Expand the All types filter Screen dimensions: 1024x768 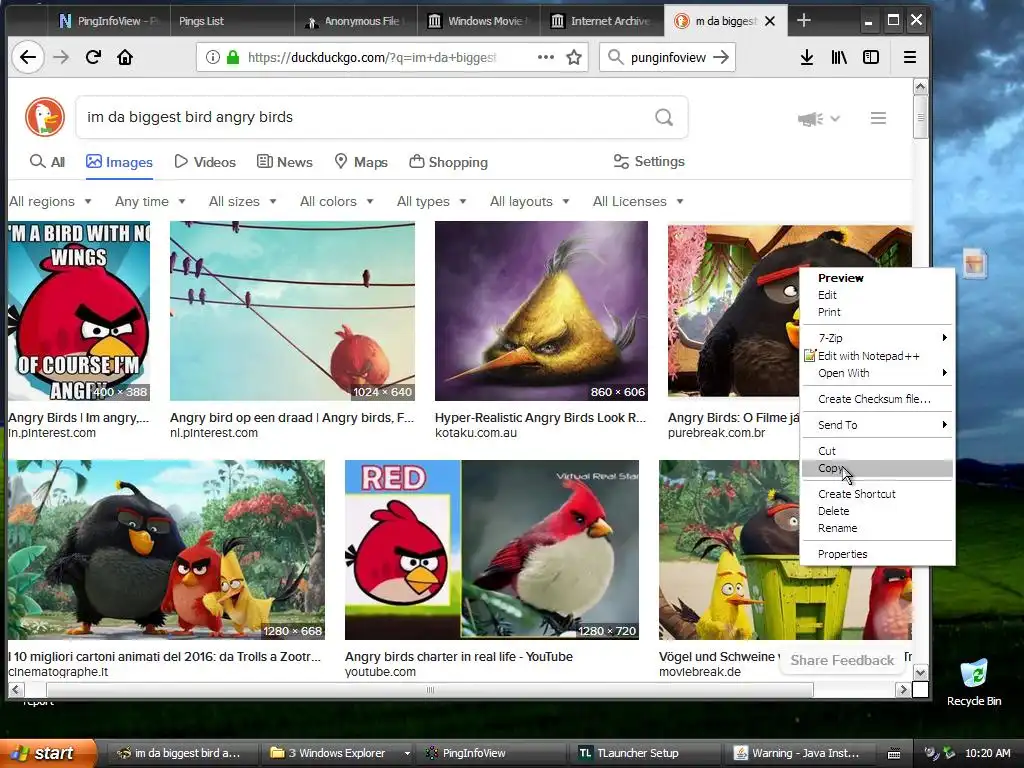[x=432, y=201]
